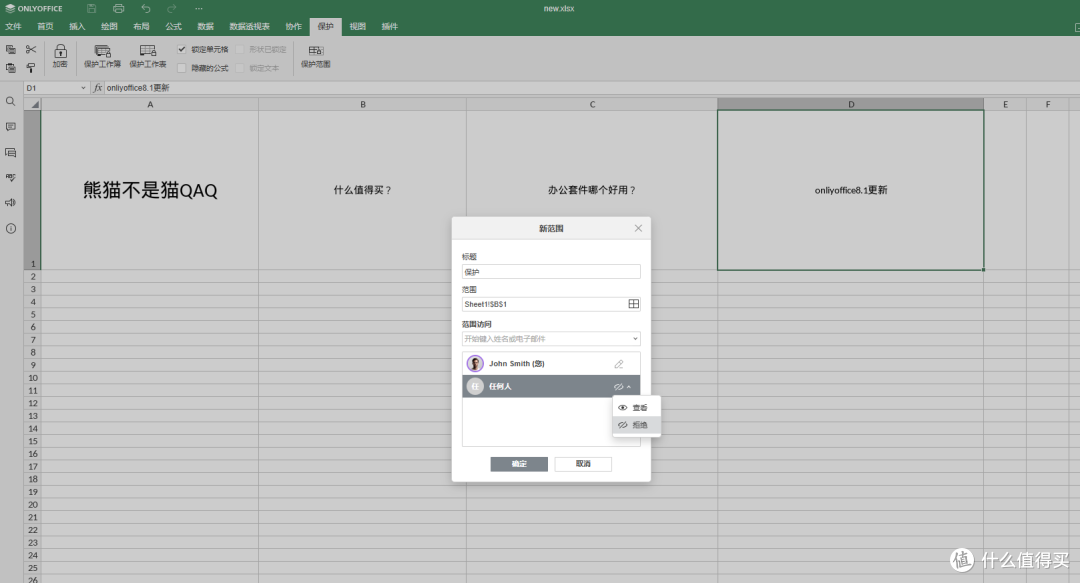Close the 新范围 dialog

(638, 228)
